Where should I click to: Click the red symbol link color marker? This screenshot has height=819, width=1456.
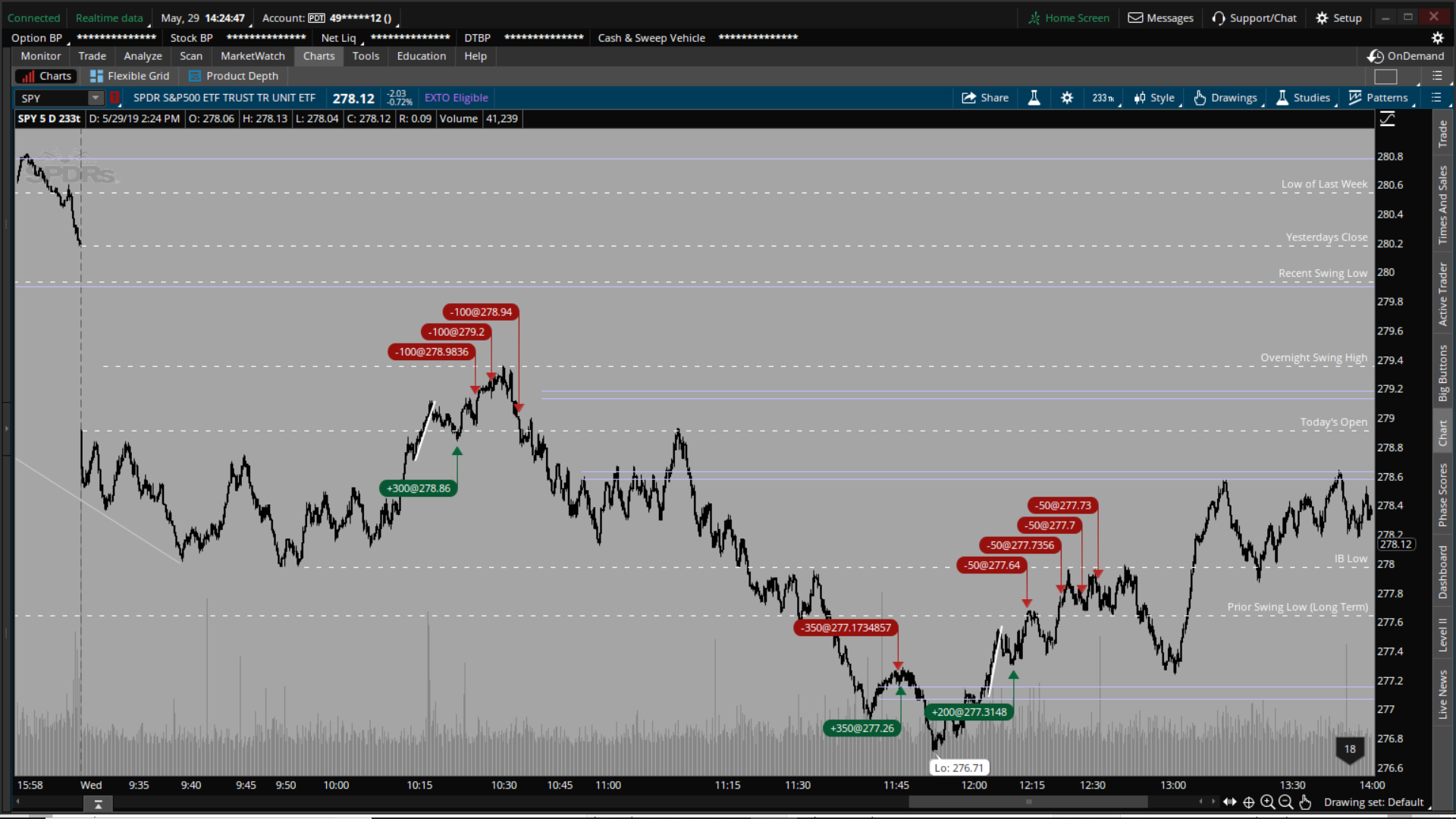(x=115, y=98)
